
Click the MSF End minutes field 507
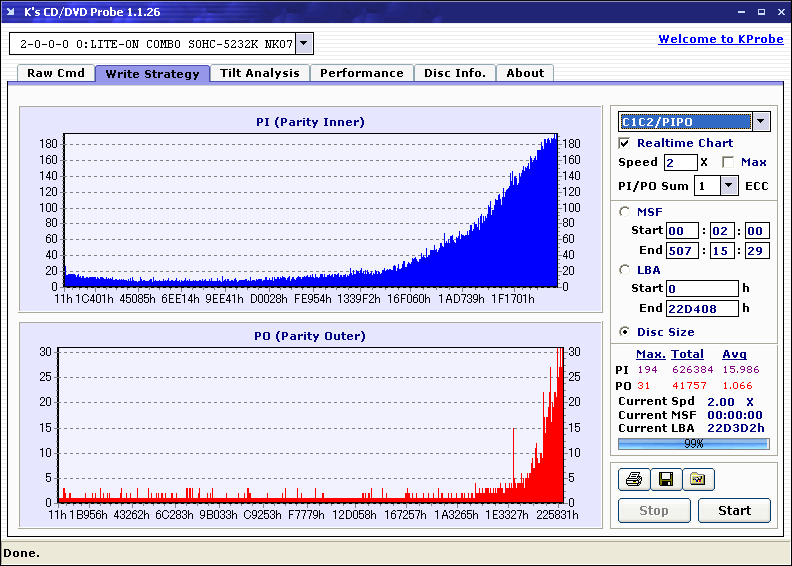click(x=682, y=250)
